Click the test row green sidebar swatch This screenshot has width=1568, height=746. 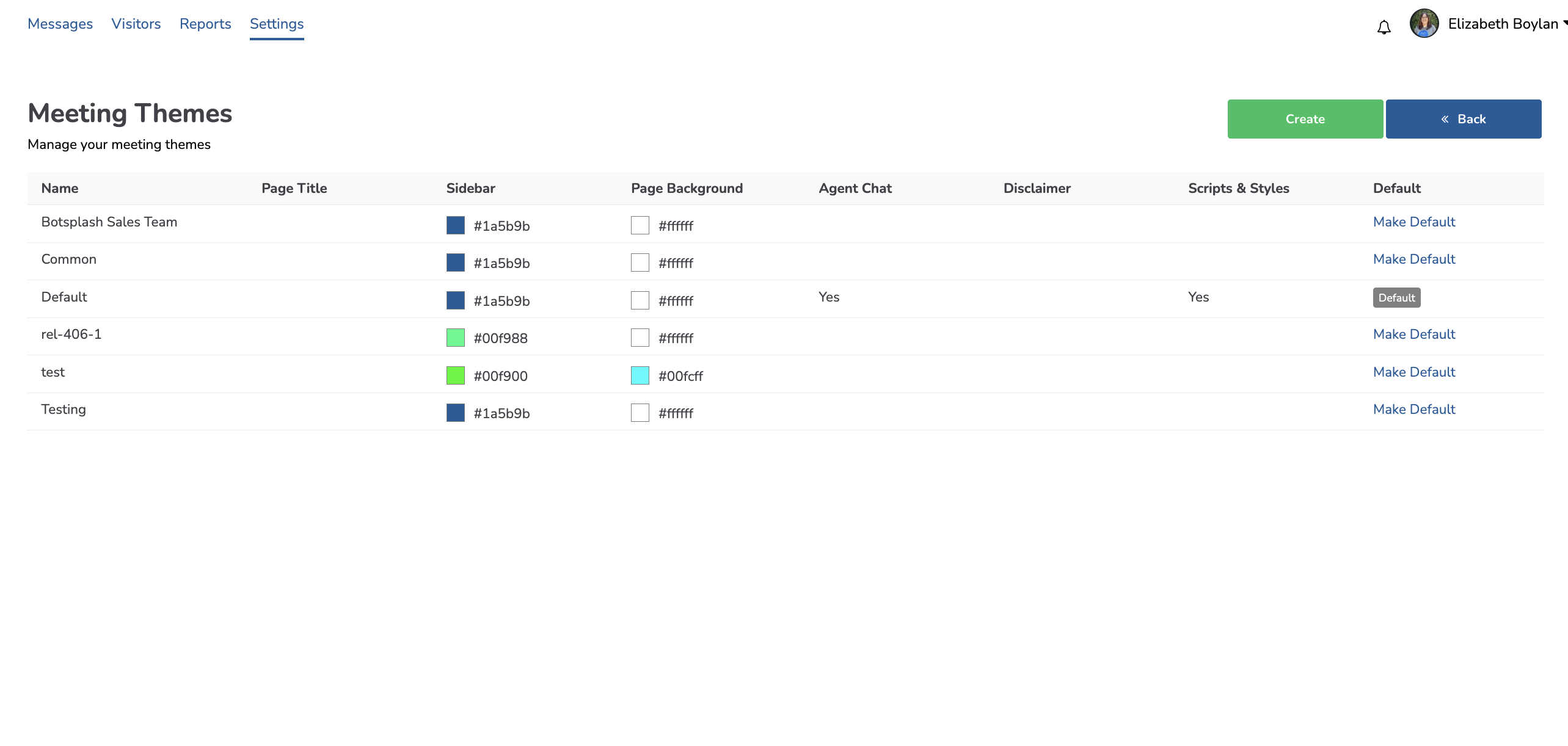click(455, 376)
